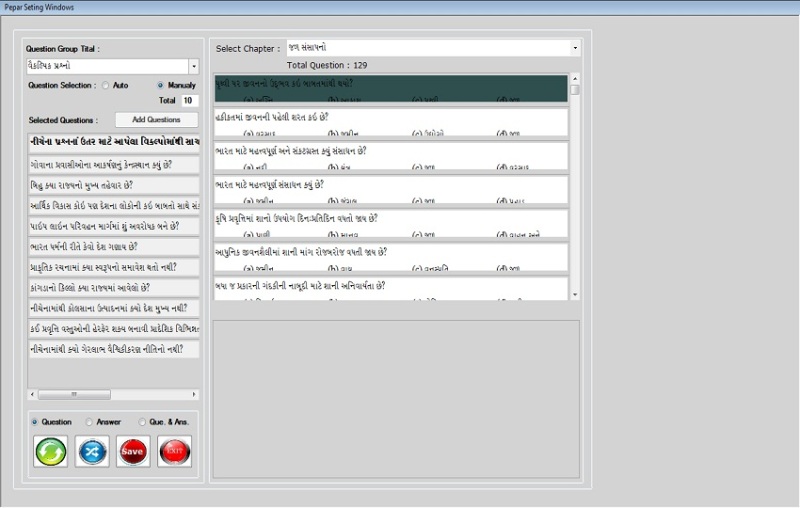Choose the Answer output radio option
Image resolution: width=800 pixels, height=508 pixels.
pyautogui.click(x=89, y=422)
